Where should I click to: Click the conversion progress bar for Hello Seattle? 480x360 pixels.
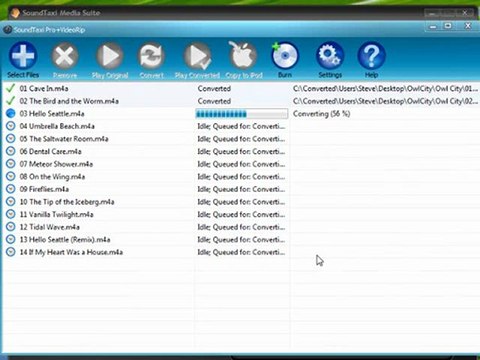point(242,114)
